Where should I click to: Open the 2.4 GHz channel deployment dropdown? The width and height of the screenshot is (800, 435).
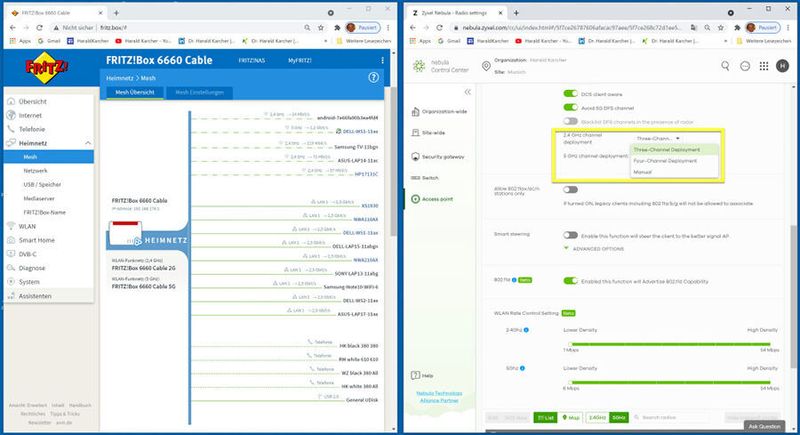click(657, 139)
